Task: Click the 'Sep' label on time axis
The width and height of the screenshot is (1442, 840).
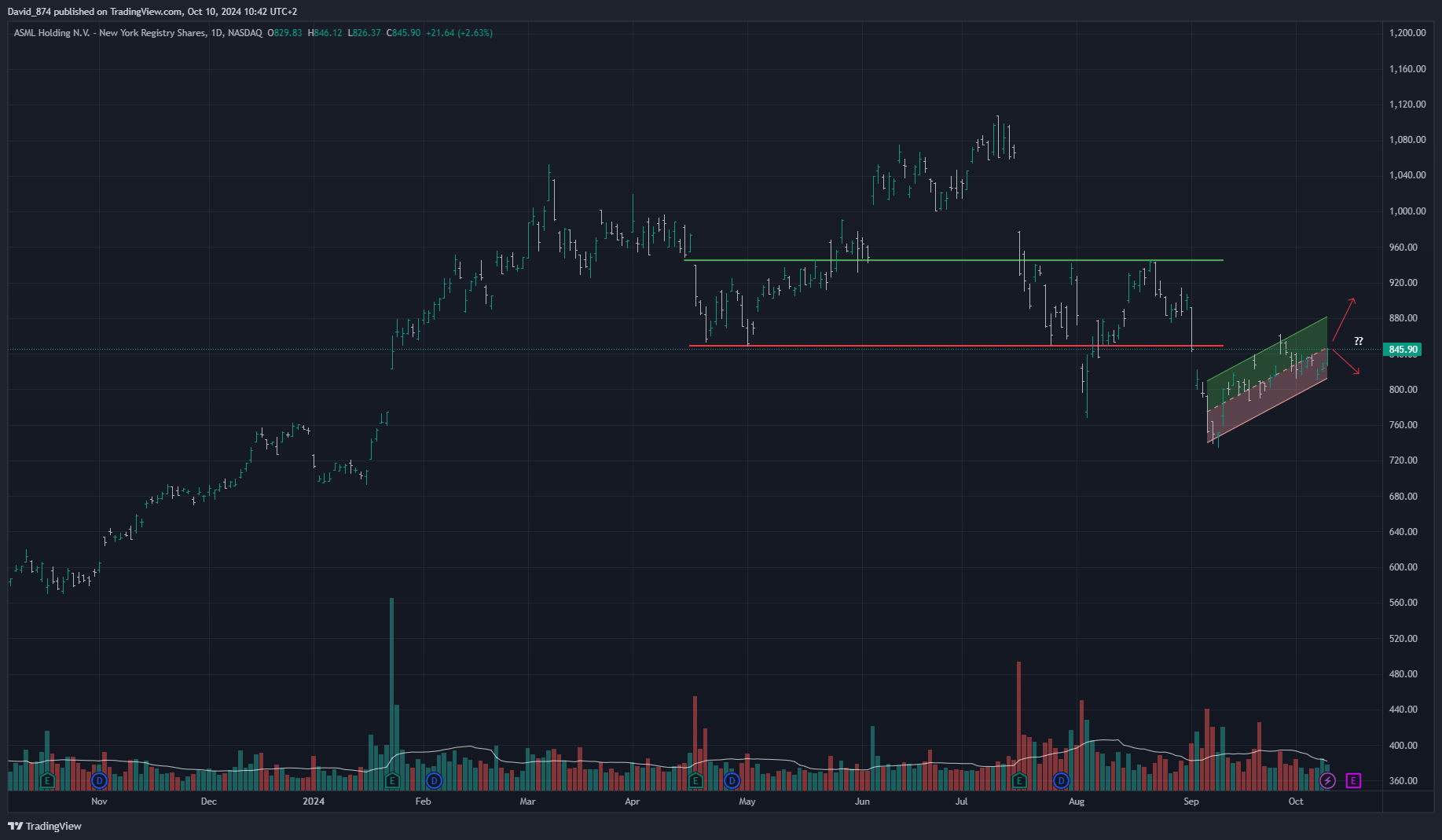Action: coord(1191,801)
